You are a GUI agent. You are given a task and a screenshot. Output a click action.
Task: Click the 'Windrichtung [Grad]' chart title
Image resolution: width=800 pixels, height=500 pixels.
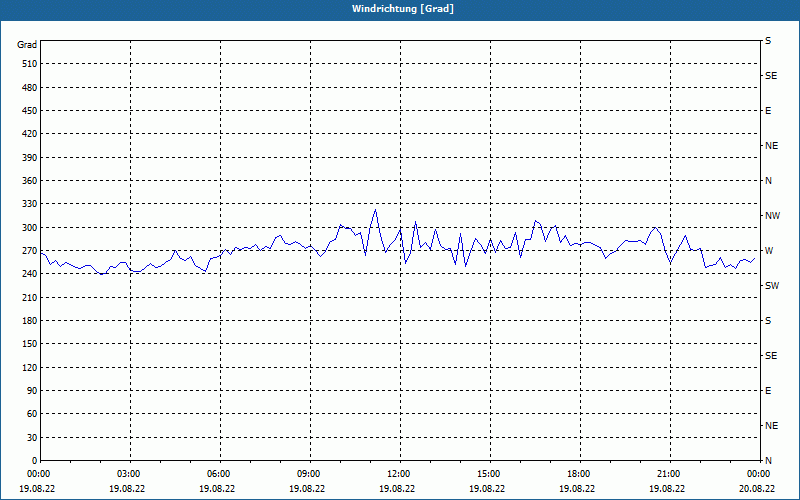(x=403, y=9)
